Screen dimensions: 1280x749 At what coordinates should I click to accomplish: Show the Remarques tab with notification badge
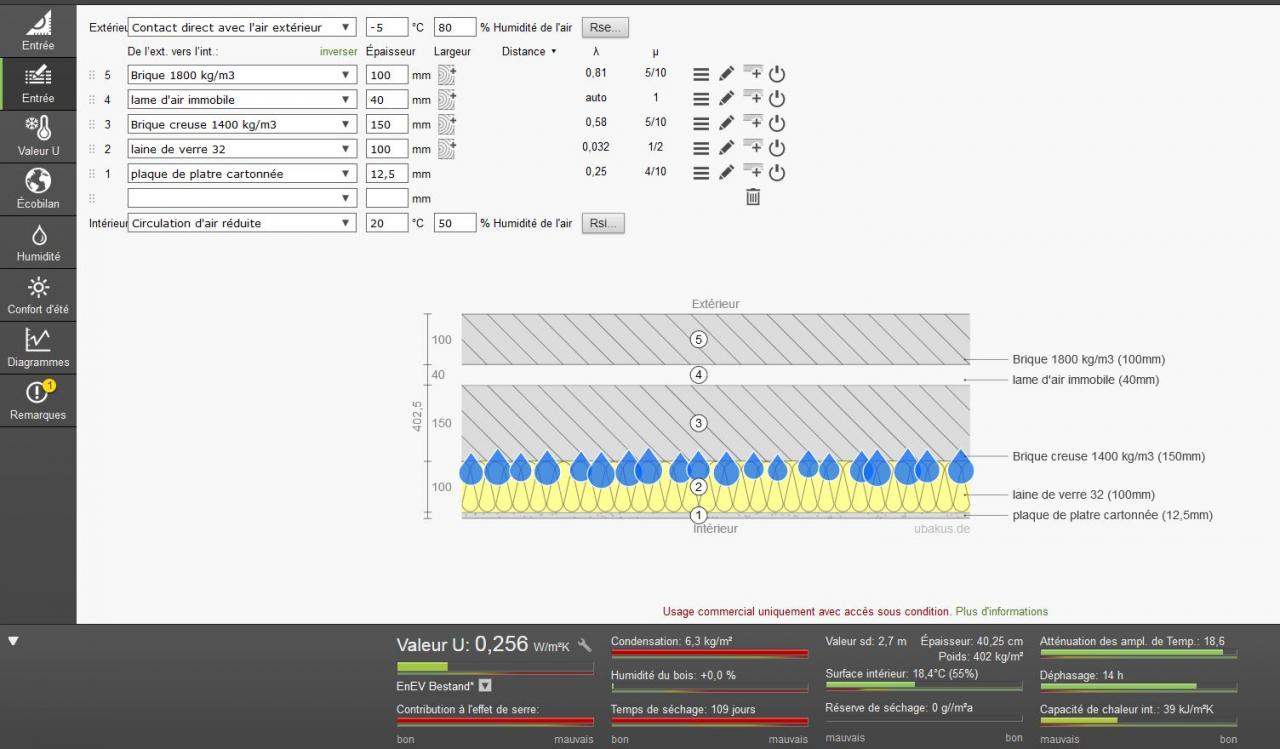38,401
